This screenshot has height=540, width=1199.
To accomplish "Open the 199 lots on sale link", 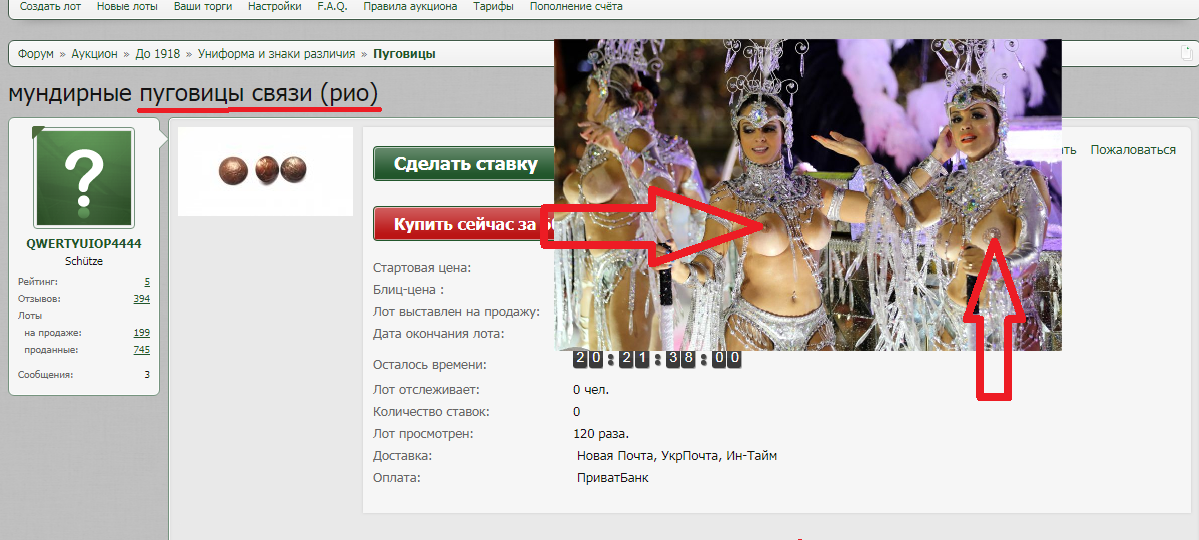I will pyautogui.click(x=141, y=333).
